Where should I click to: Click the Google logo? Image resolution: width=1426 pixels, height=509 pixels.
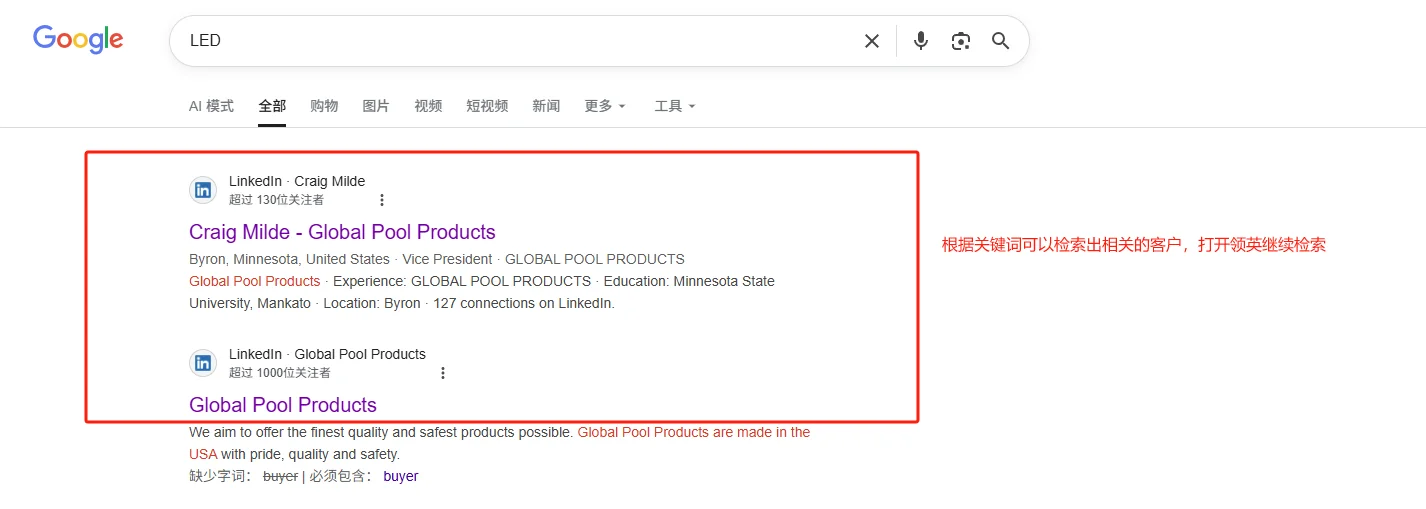[x=78, y=40]
